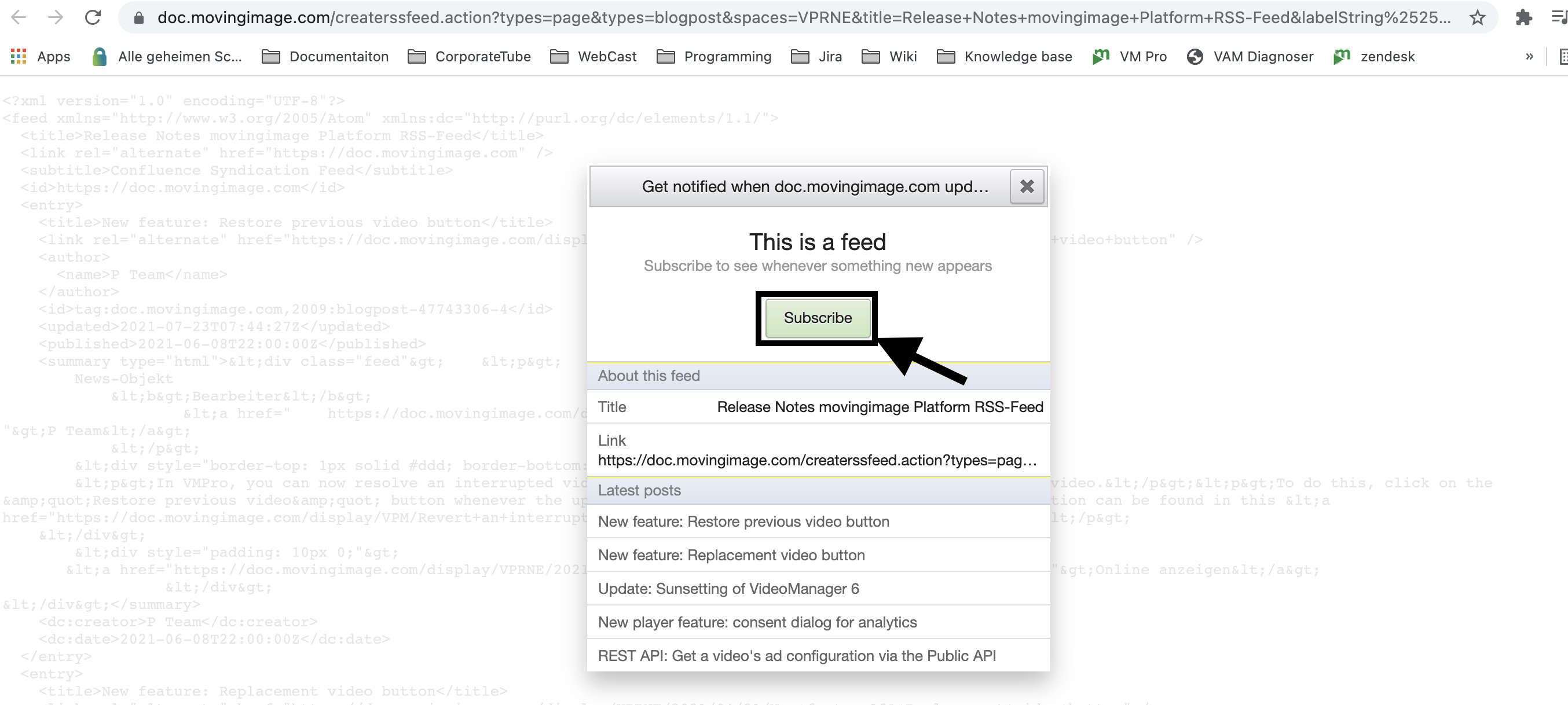Open post 'New feature: Replacement video button'
Image resolution: width=1568 pixels, height=705 pixels.
click(x=818, y=555)
